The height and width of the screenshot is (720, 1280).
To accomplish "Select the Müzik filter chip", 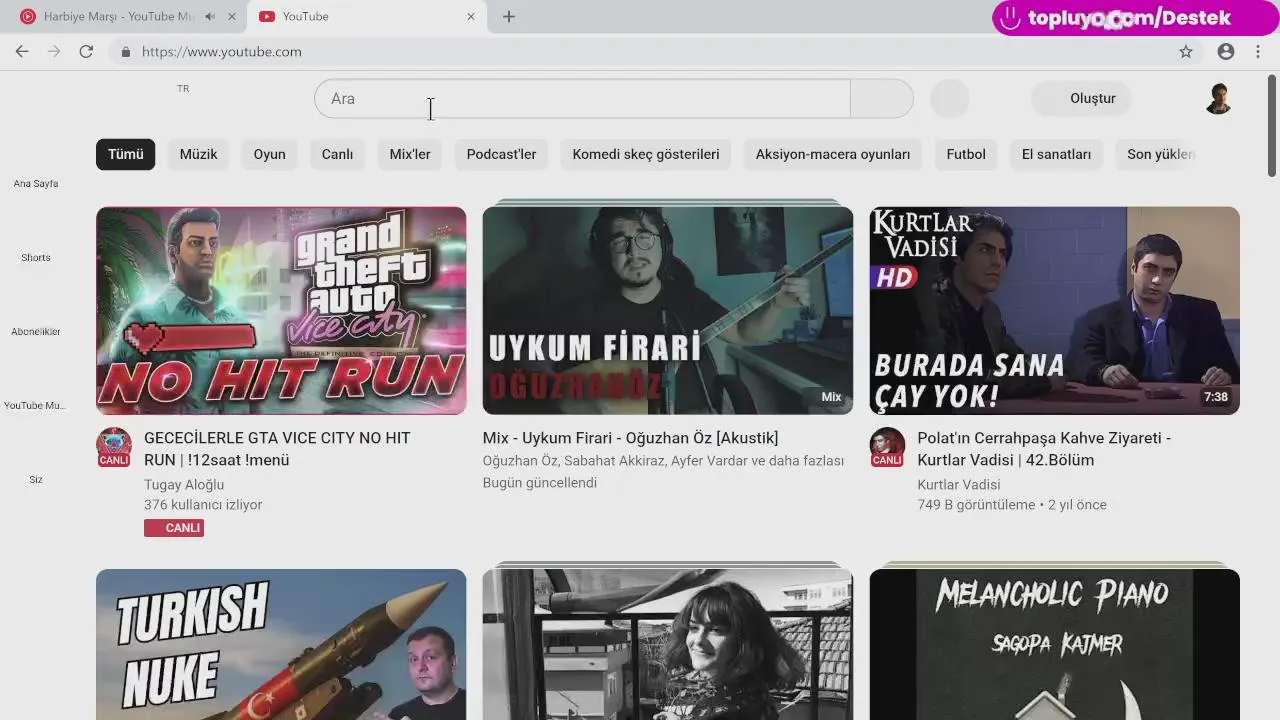I will (x=198, y=154).
